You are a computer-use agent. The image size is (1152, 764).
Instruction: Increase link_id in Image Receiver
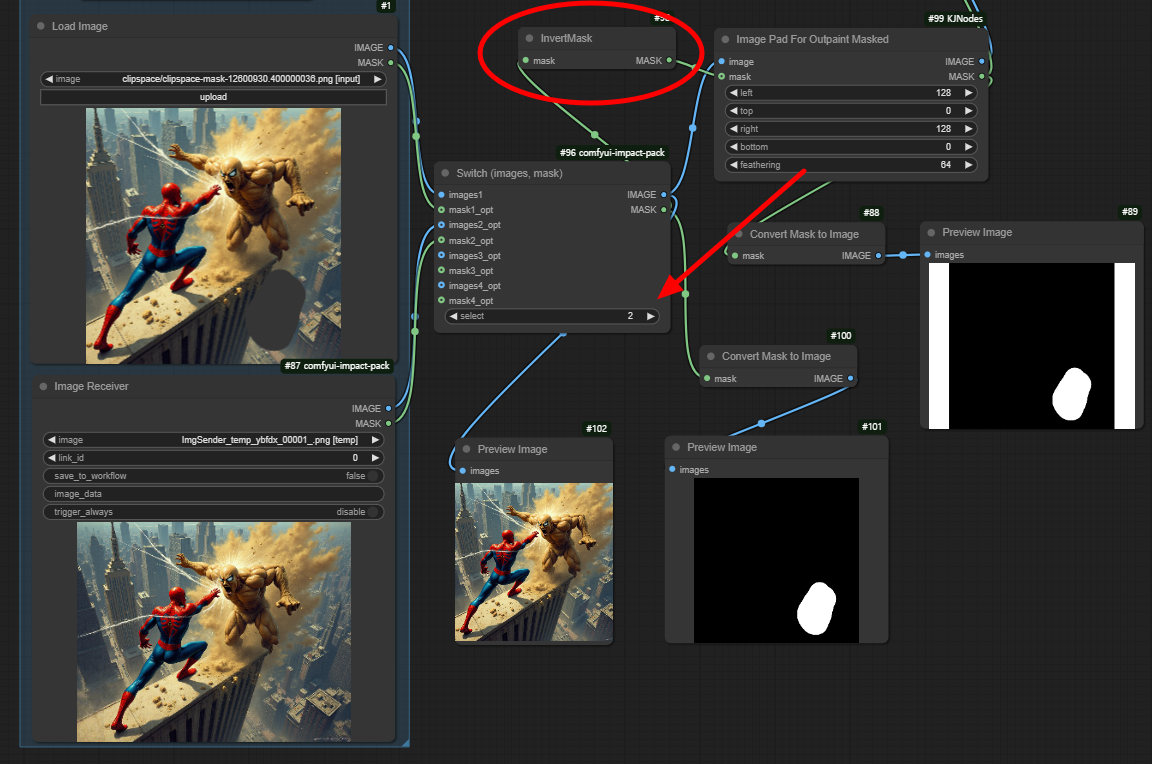click(x=375, y=458)
